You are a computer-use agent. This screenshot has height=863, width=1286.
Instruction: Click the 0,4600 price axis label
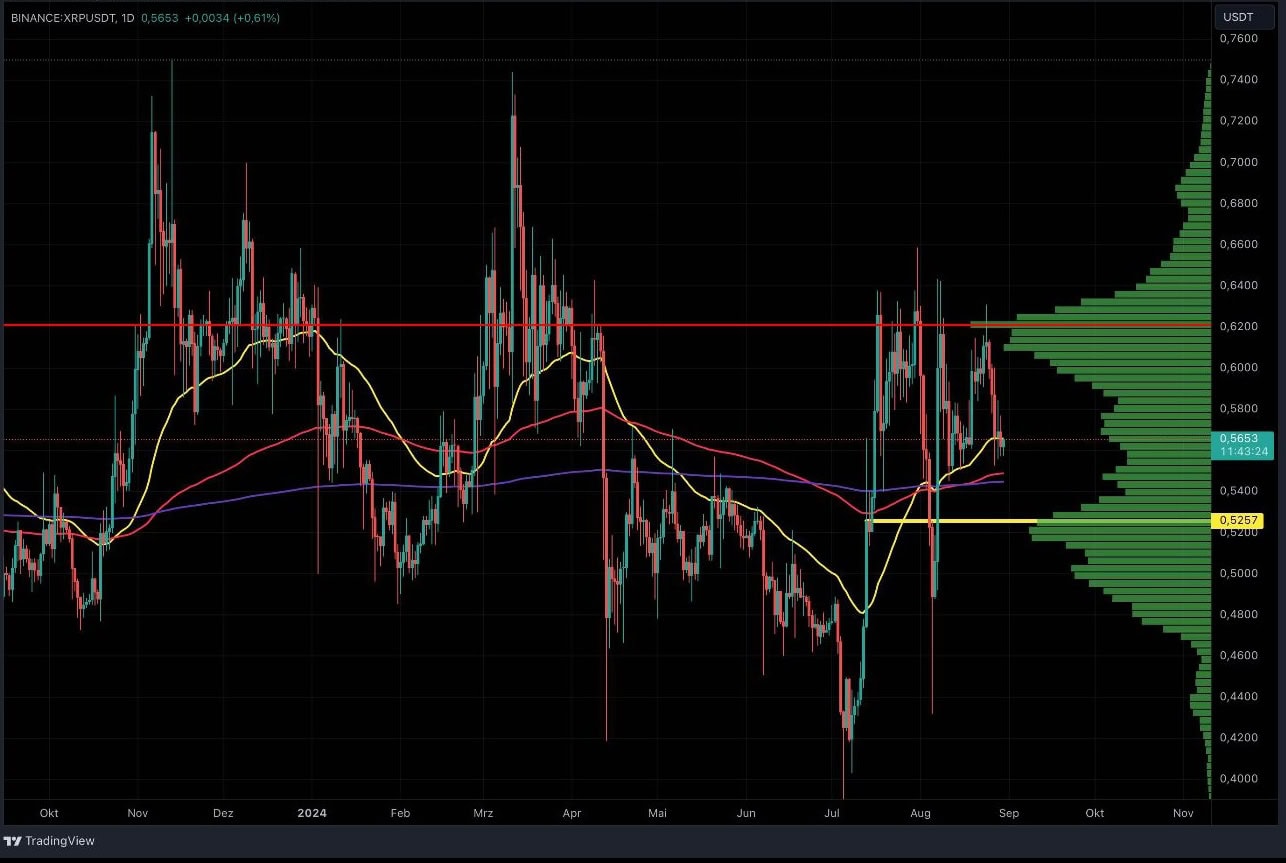pos(1238,655)
